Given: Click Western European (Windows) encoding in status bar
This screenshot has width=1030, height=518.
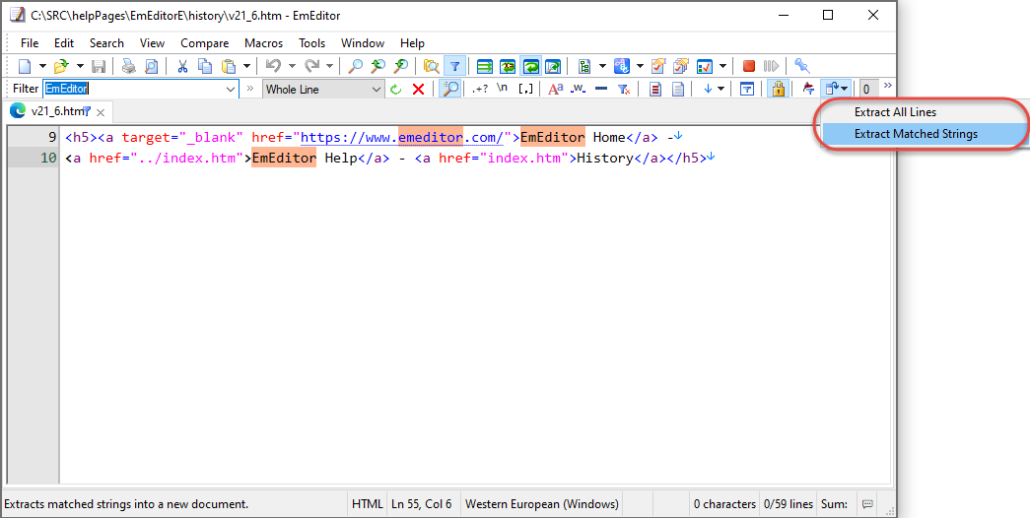Looking at the screenshot, I should point(541,504).
